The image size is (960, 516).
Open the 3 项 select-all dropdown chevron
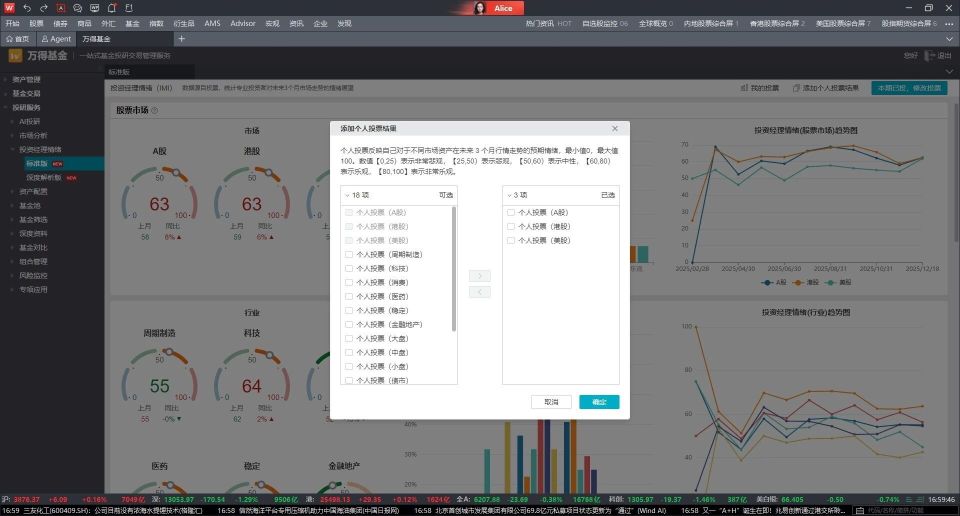[x=509, y=195]
